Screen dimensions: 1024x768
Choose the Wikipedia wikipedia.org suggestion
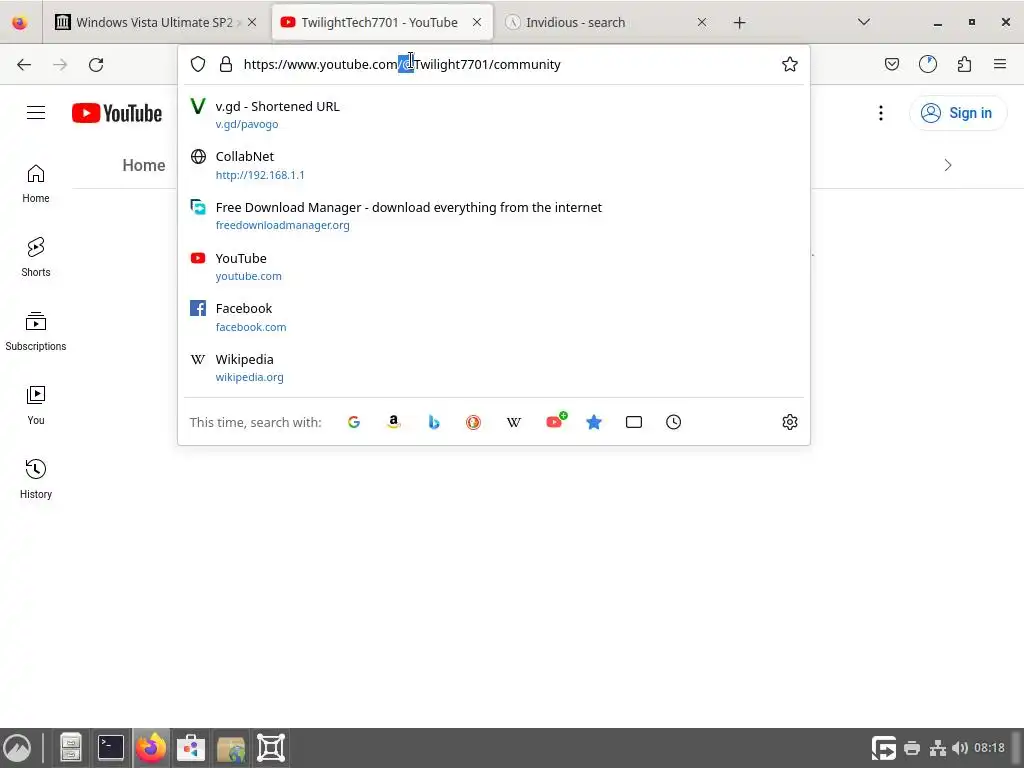pos(494,368)
